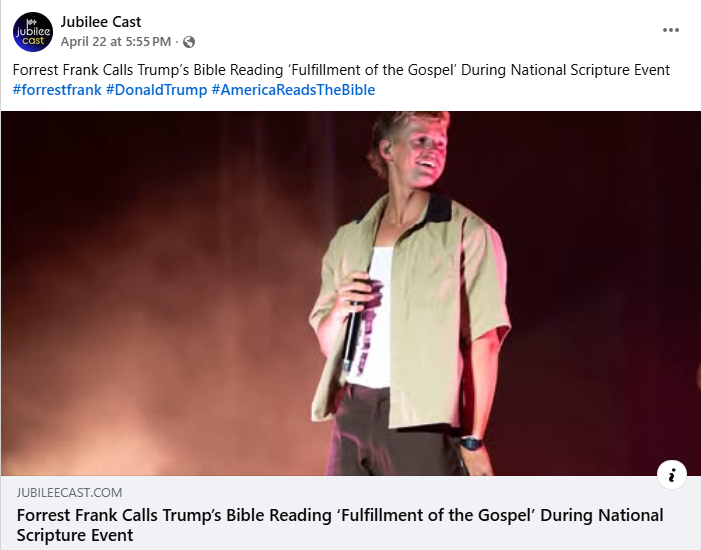Open the Jubilee Cast page name link
Viewport: 701px width, 550px height.
pos(101,22)
